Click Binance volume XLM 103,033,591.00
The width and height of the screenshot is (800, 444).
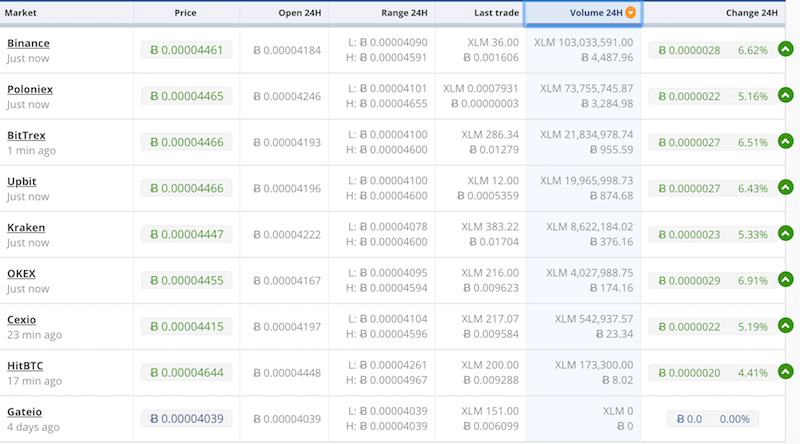(584, 42)
